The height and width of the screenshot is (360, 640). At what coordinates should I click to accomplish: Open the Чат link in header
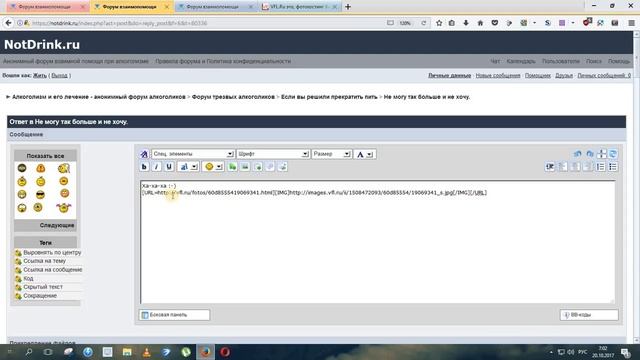pyautogui.click(x=495, y=61)
